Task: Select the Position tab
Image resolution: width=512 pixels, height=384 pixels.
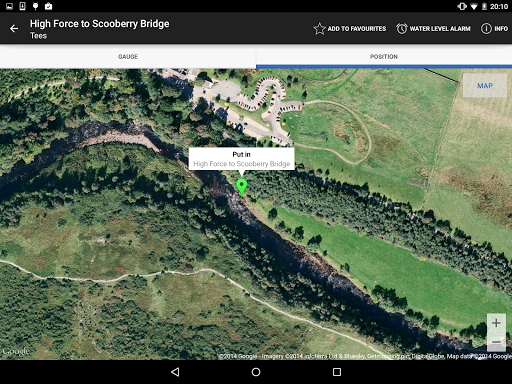Action: click(x=384, y=56)
